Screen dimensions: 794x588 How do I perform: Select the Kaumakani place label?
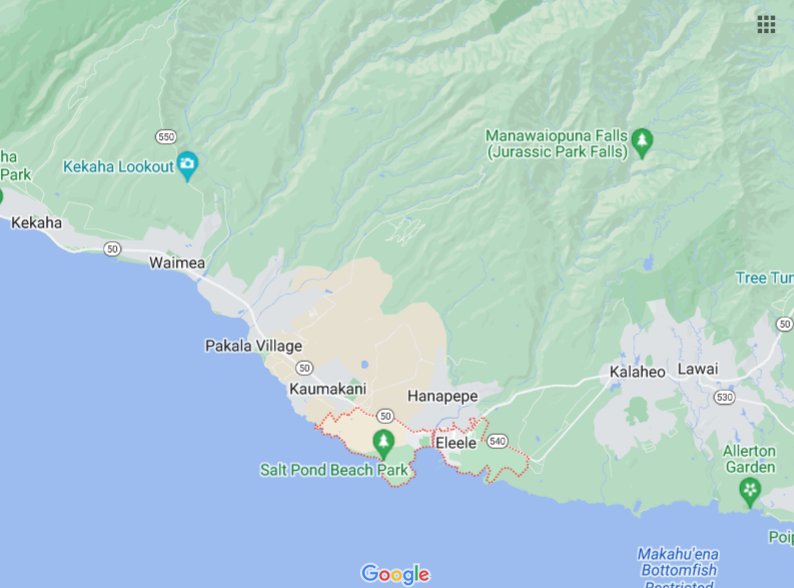[x=328, y=389]
